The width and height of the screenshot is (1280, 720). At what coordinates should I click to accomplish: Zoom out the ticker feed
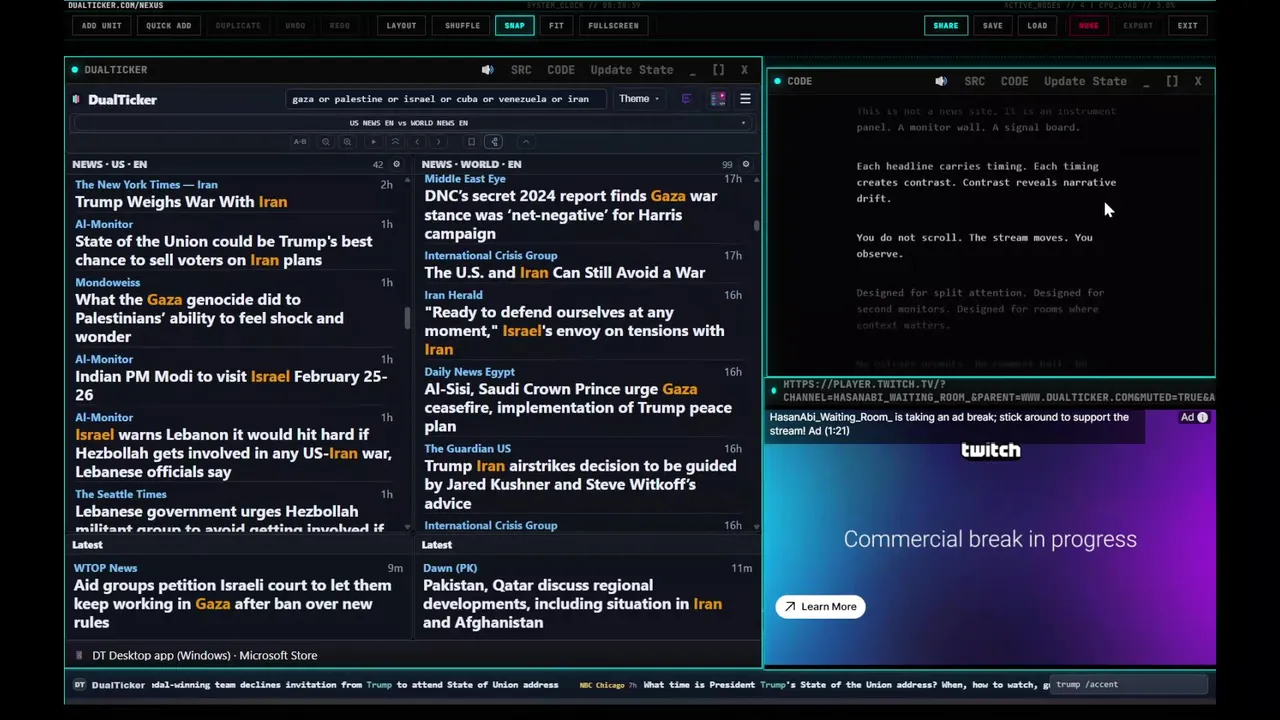(326, 142)
